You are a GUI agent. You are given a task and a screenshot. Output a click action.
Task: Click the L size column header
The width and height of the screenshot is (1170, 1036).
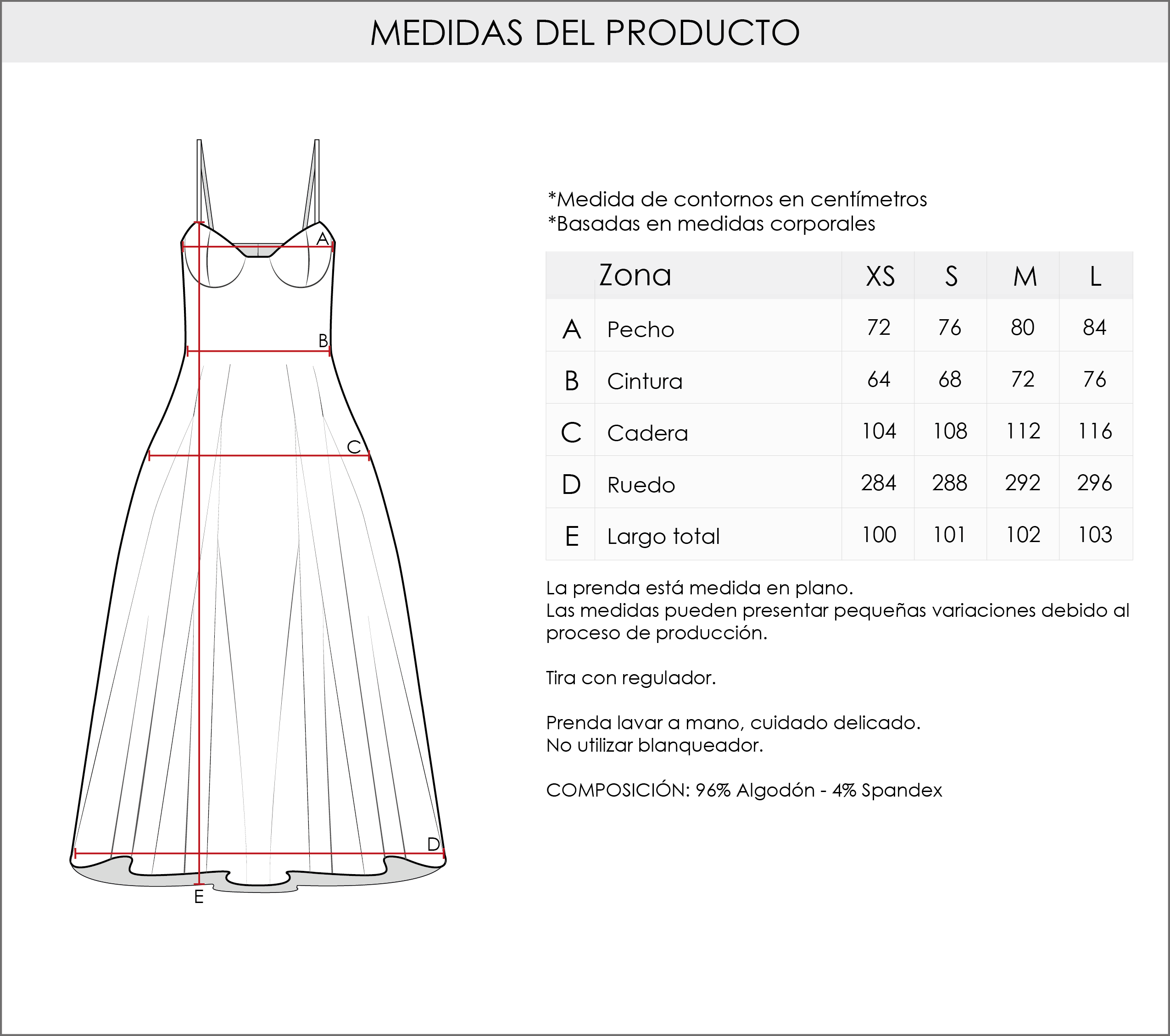coord(1095,276)
